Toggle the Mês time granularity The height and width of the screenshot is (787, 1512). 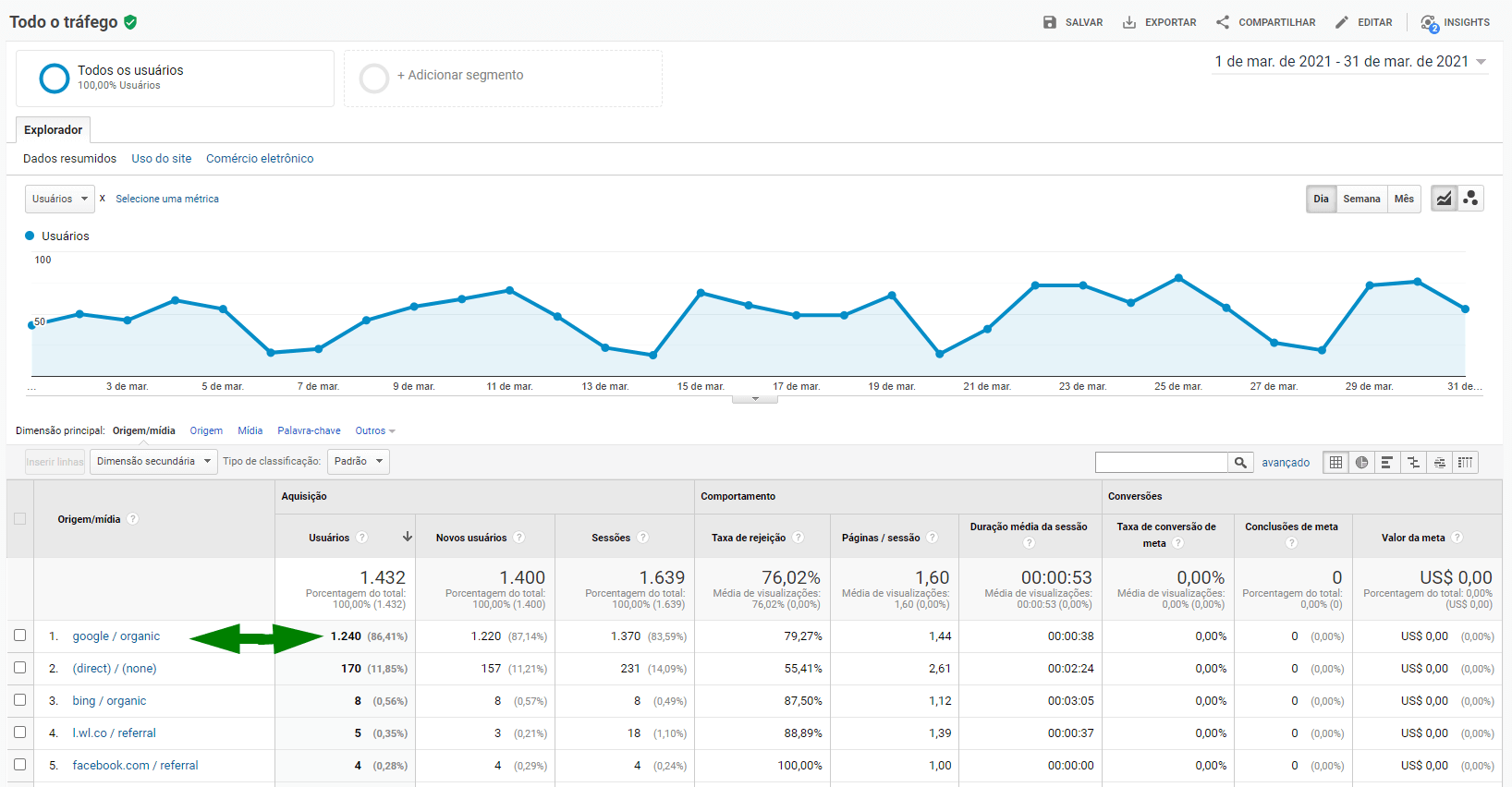click(1404, 199)
